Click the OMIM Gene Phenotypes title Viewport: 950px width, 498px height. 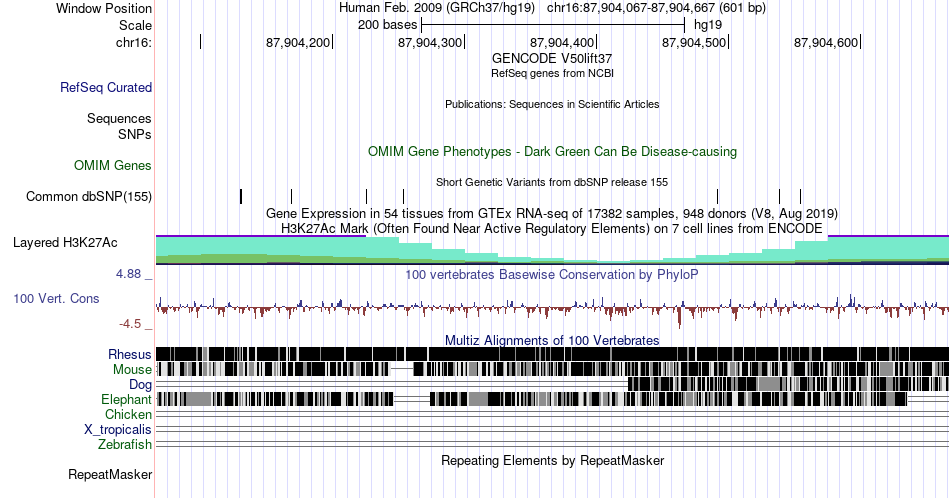coord(552,151)
